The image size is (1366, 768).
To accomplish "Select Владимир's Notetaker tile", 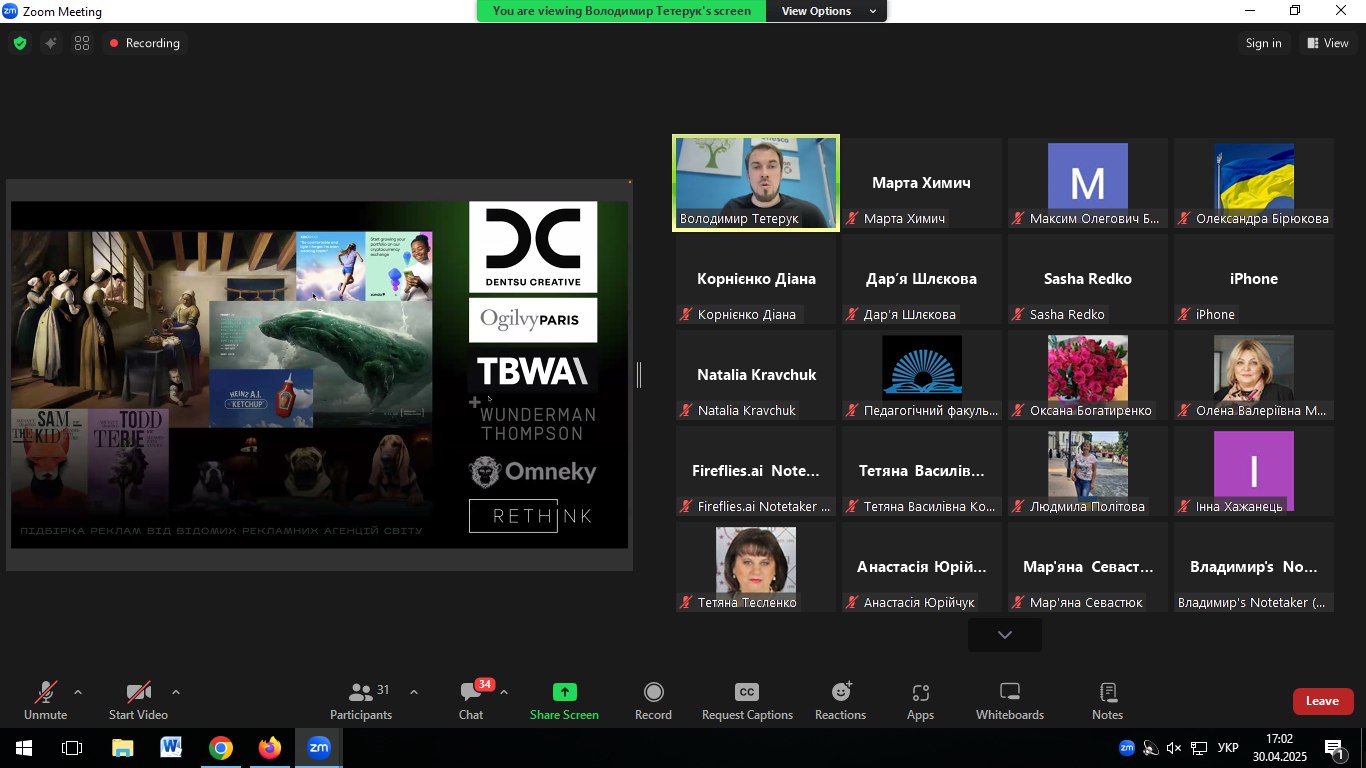I will coord(1254,567).
